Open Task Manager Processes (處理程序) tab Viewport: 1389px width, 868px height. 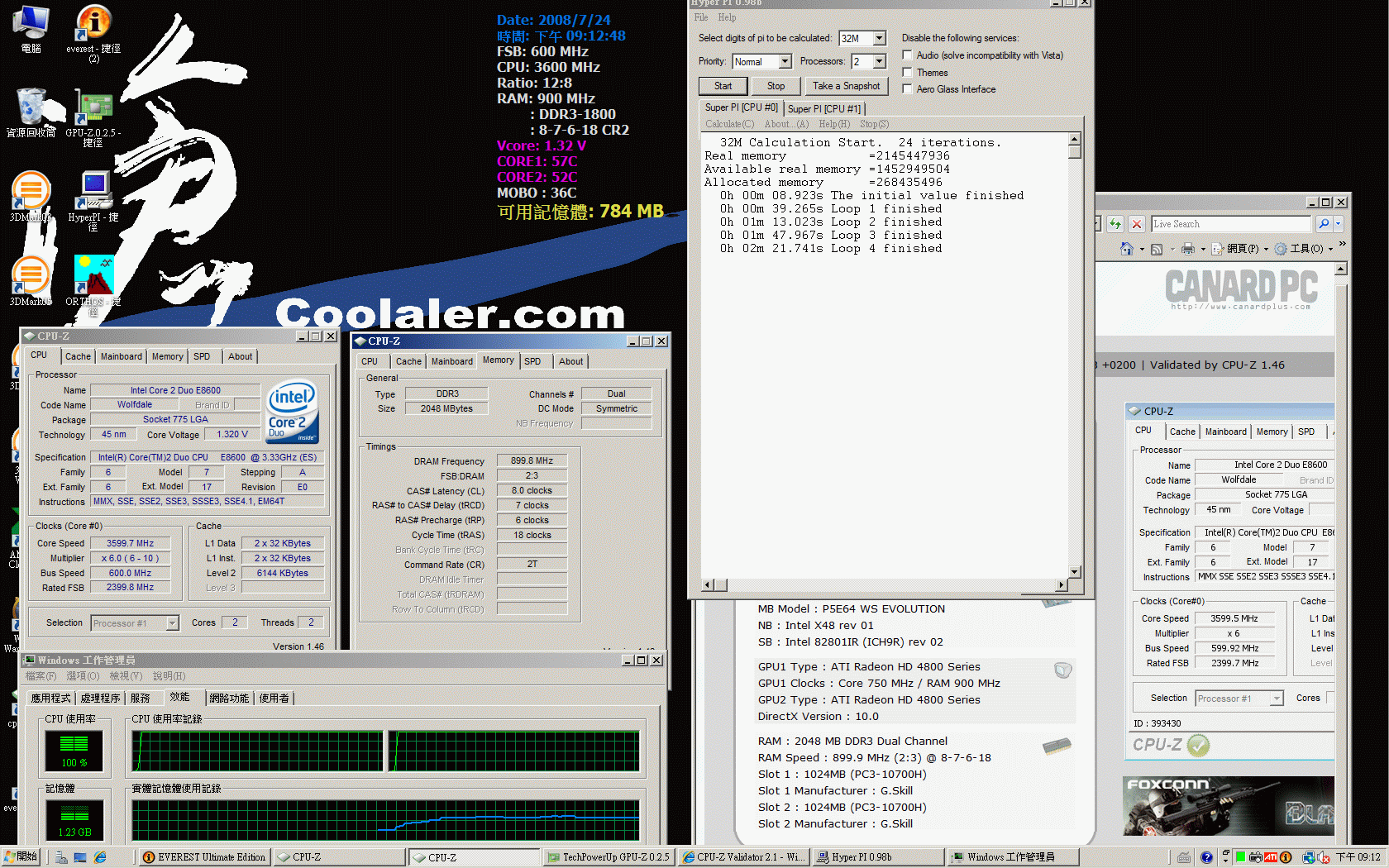101,699
